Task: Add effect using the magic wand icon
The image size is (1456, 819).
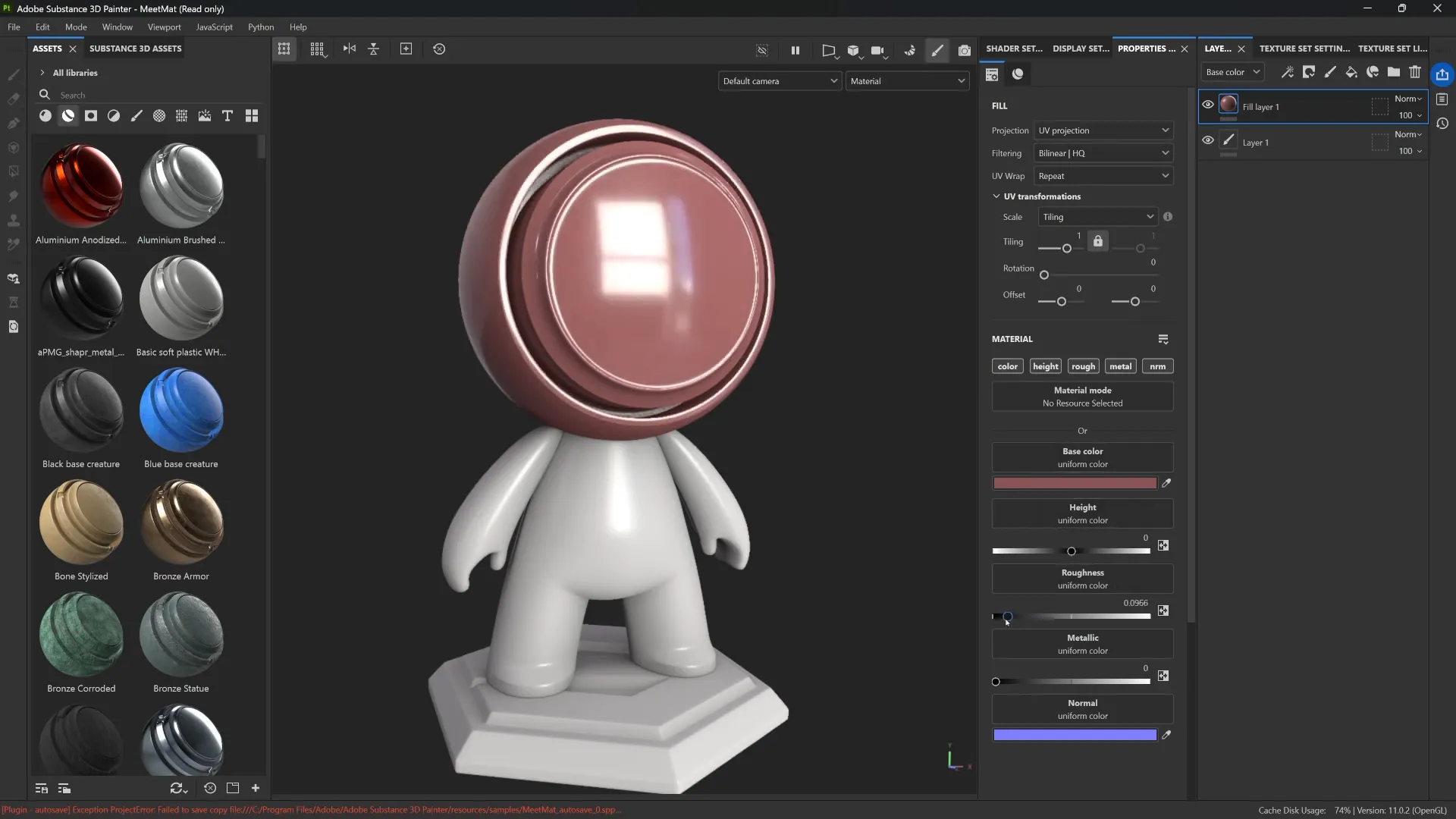Action: [1288, 72]
